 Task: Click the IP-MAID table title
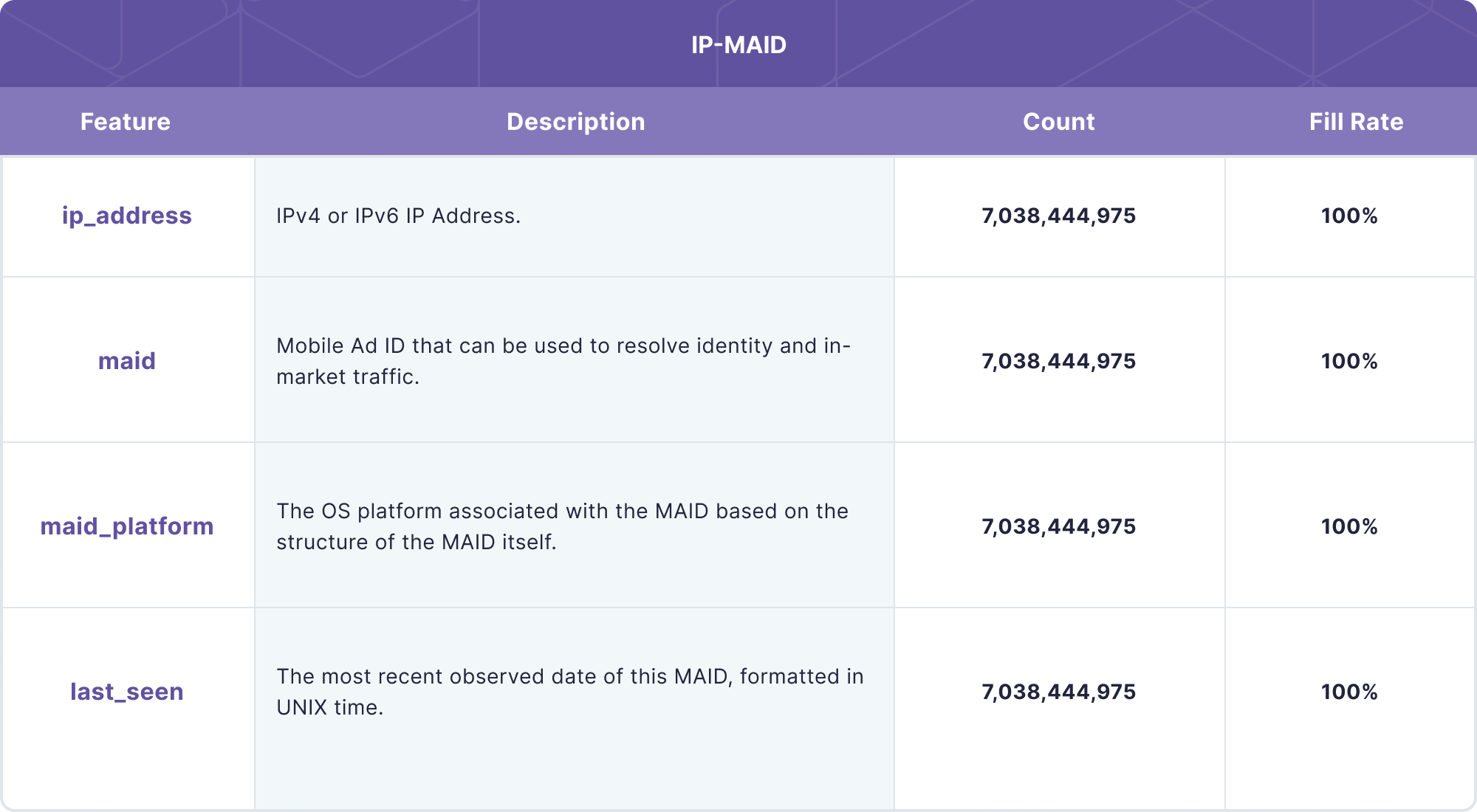point(737,44)
